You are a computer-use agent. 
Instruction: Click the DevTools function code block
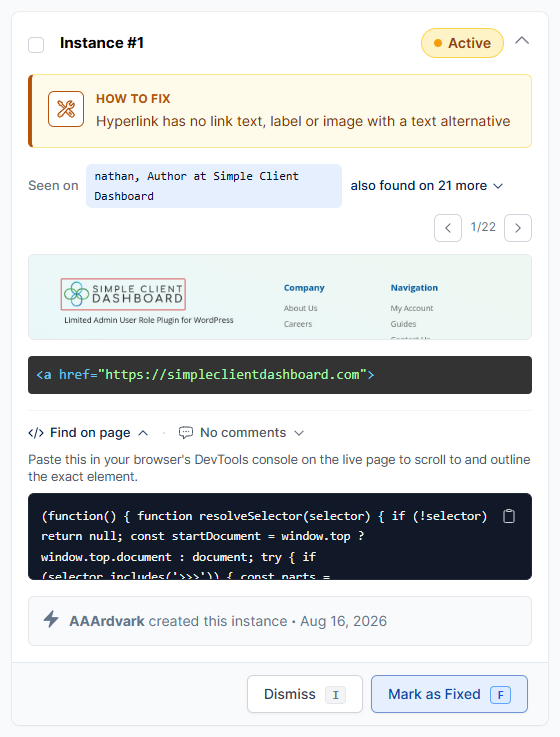pyautogui.click(x=280, y=536)
